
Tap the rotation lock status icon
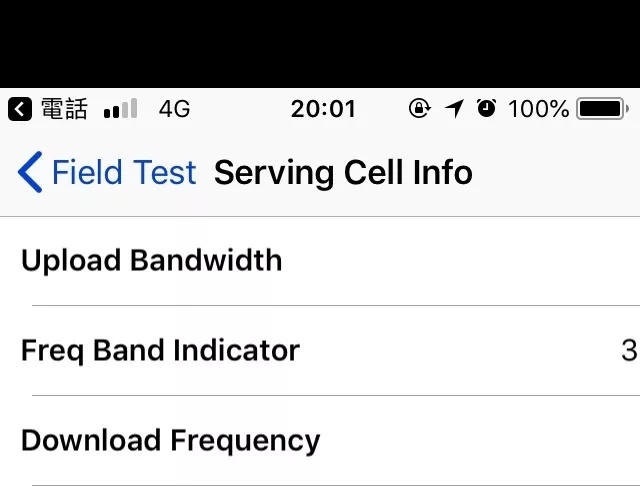tap(420, 109)
